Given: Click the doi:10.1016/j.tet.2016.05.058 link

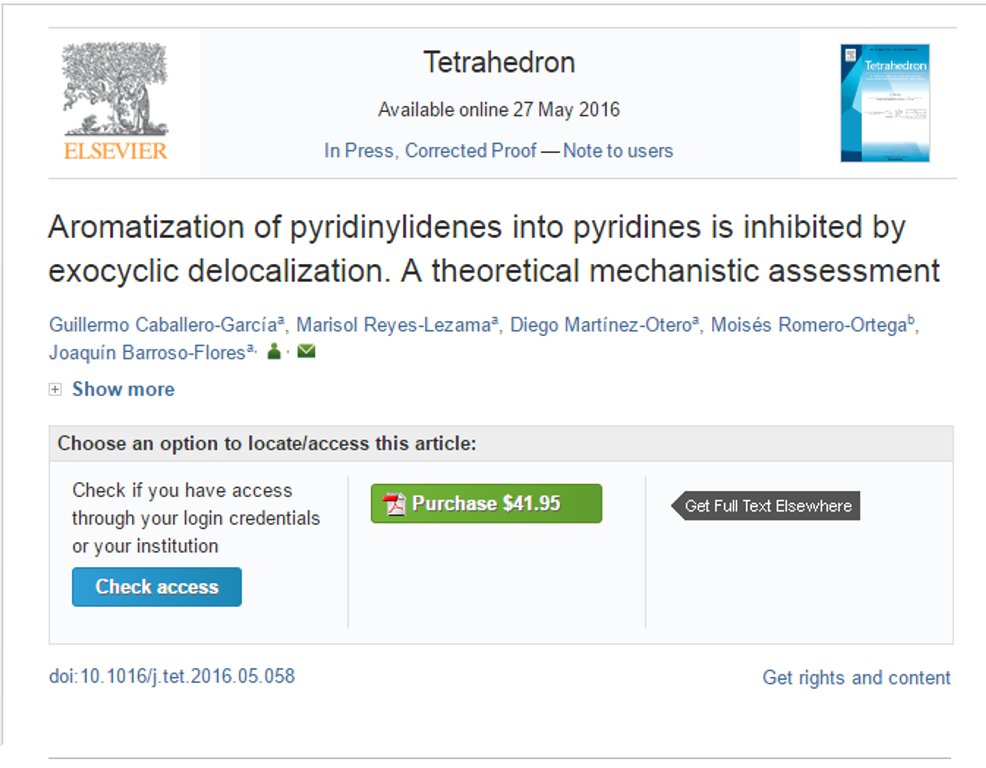Looking at the screenshot, I should (172, 676).
